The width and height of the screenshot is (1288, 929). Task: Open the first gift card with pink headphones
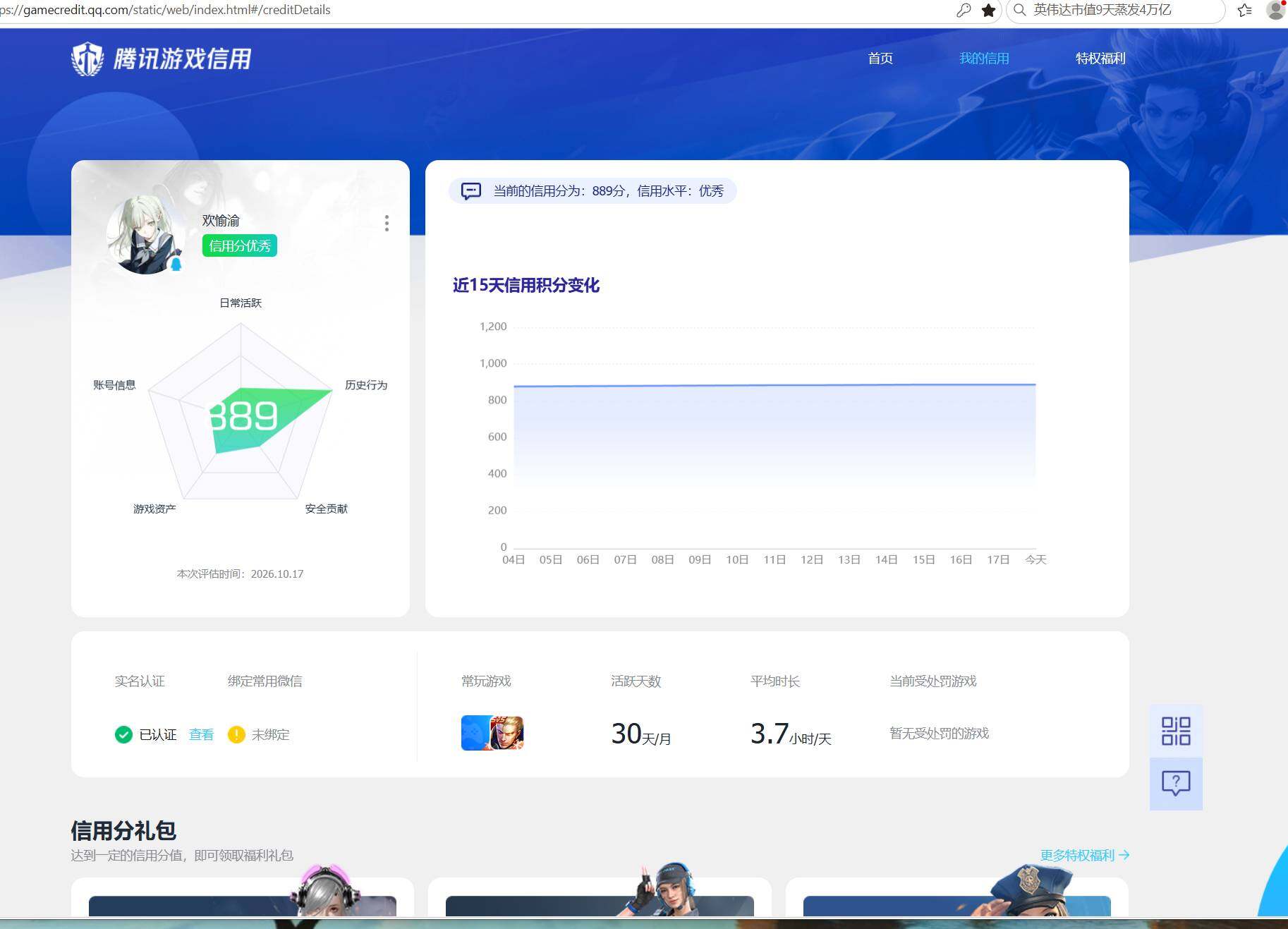pyautogui.click(x=243, y=897)
